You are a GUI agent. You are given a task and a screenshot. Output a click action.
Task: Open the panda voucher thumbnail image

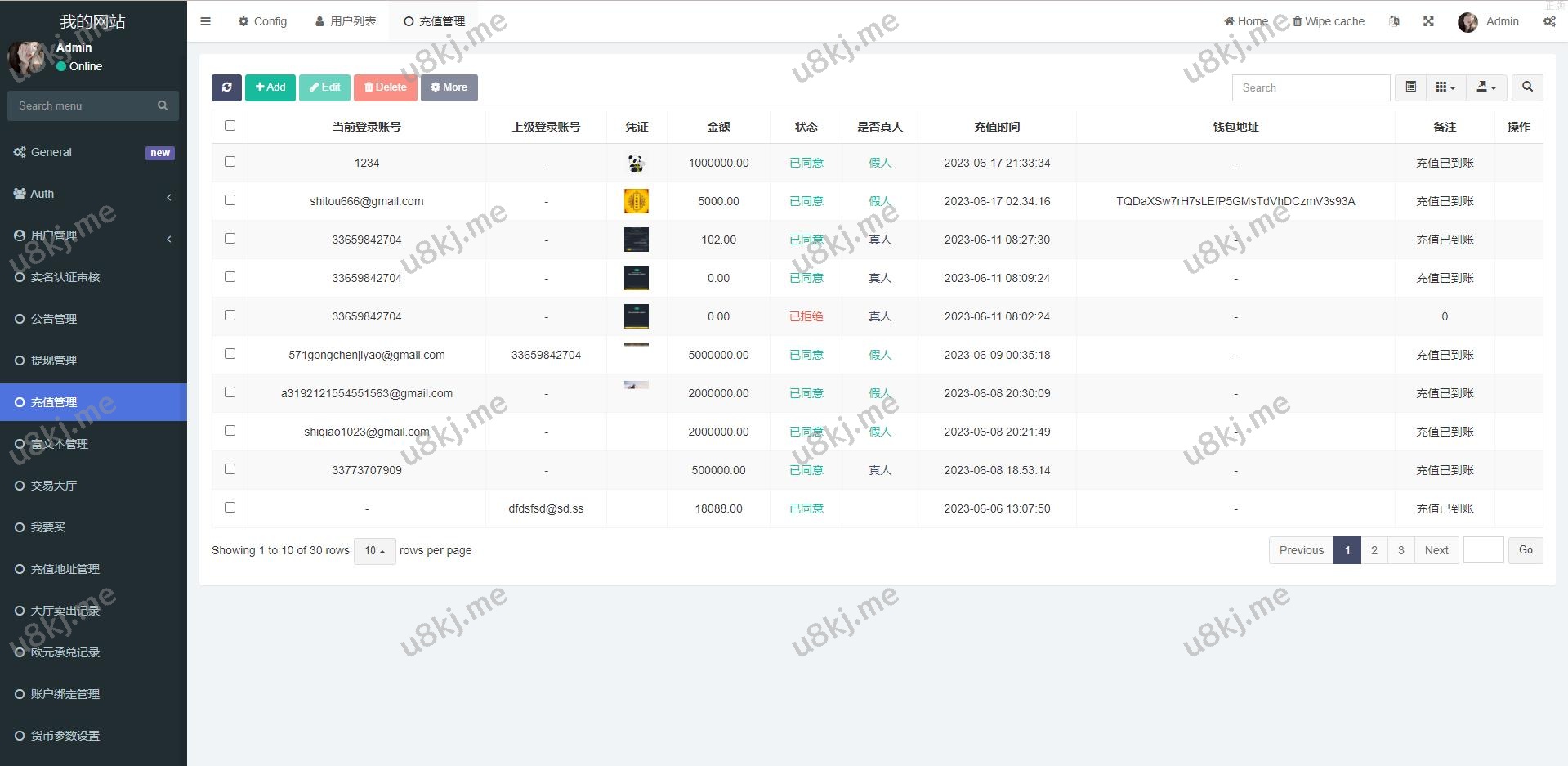pyautogui.click(x=636, y=164)
